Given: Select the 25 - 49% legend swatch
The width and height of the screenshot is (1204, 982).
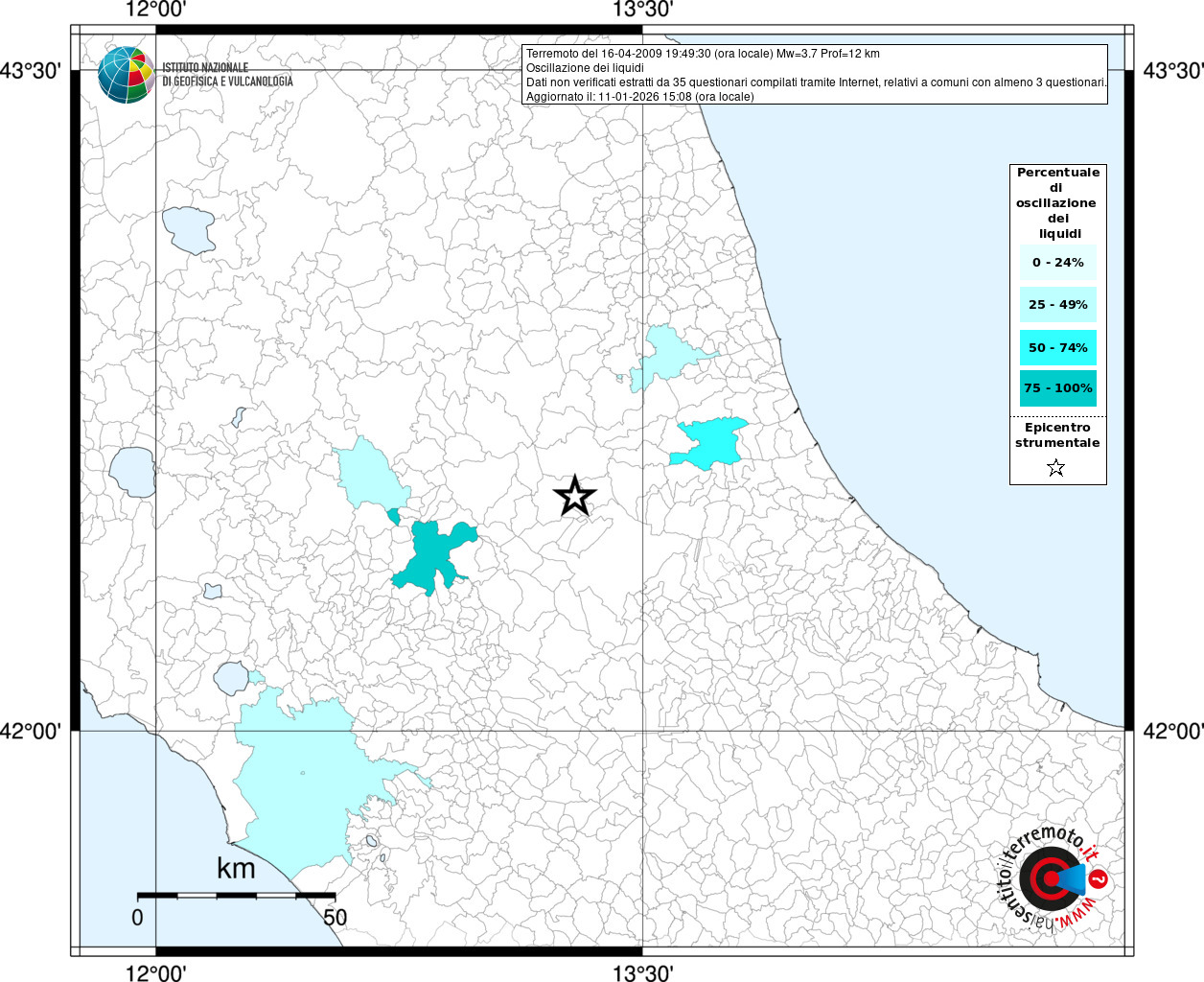Looking at the screenshot, I should (1057, 305).
